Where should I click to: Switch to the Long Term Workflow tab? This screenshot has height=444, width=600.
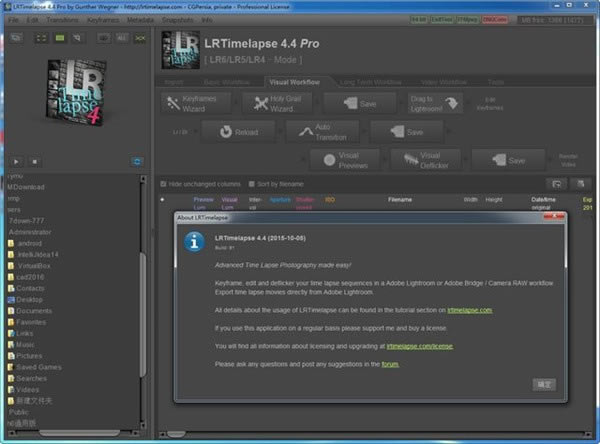click(x=370, y=82)
